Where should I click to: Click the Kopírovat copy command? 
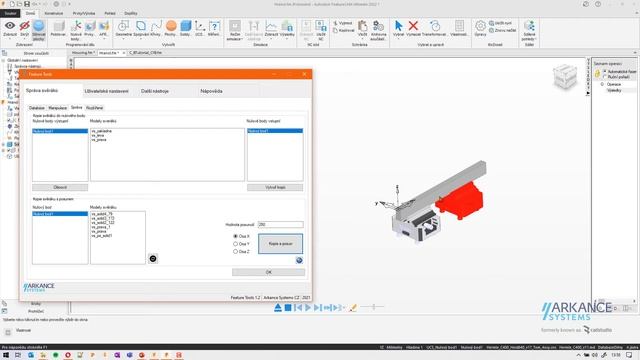[344, 31]
